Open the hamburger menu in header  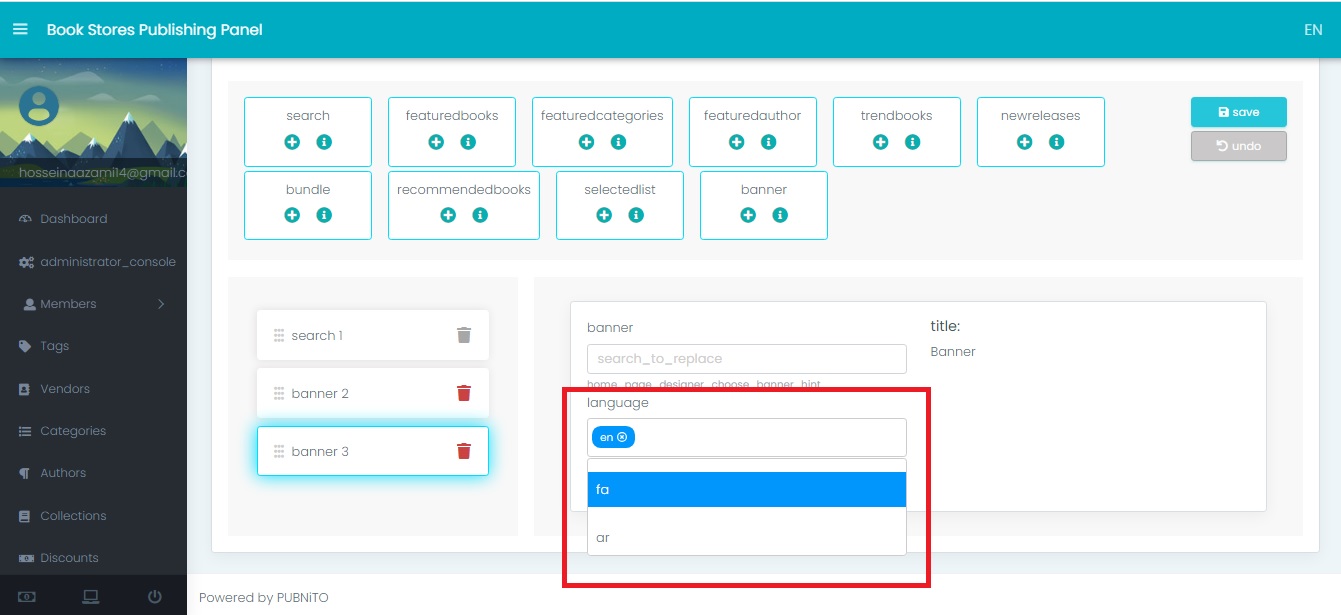(x=20, y=29)
